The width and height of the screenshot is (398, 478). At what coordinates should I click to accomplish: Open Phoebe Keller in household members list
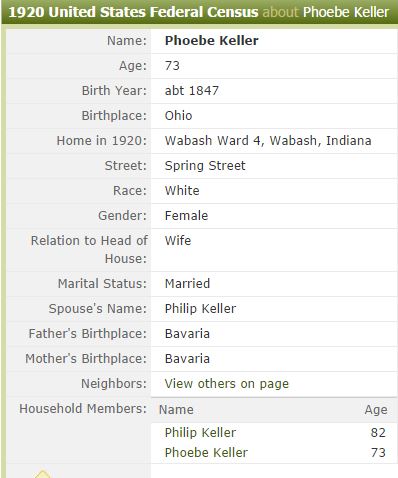pyautogui.click(x=206, y=453)
